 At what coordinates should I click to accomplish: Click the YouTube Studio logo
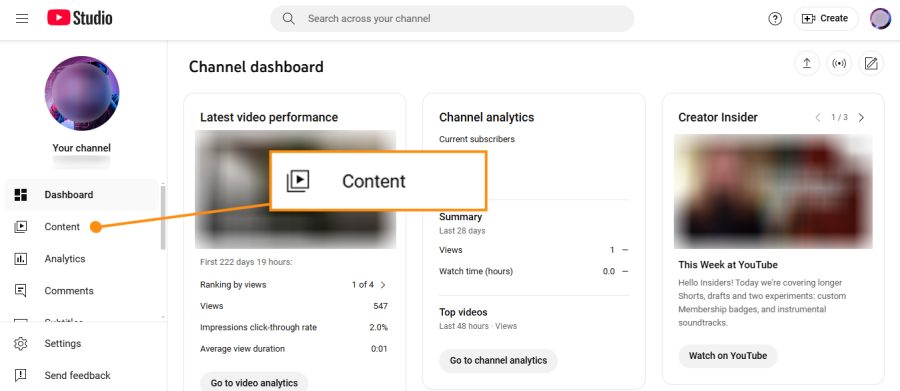click(80, 18)
